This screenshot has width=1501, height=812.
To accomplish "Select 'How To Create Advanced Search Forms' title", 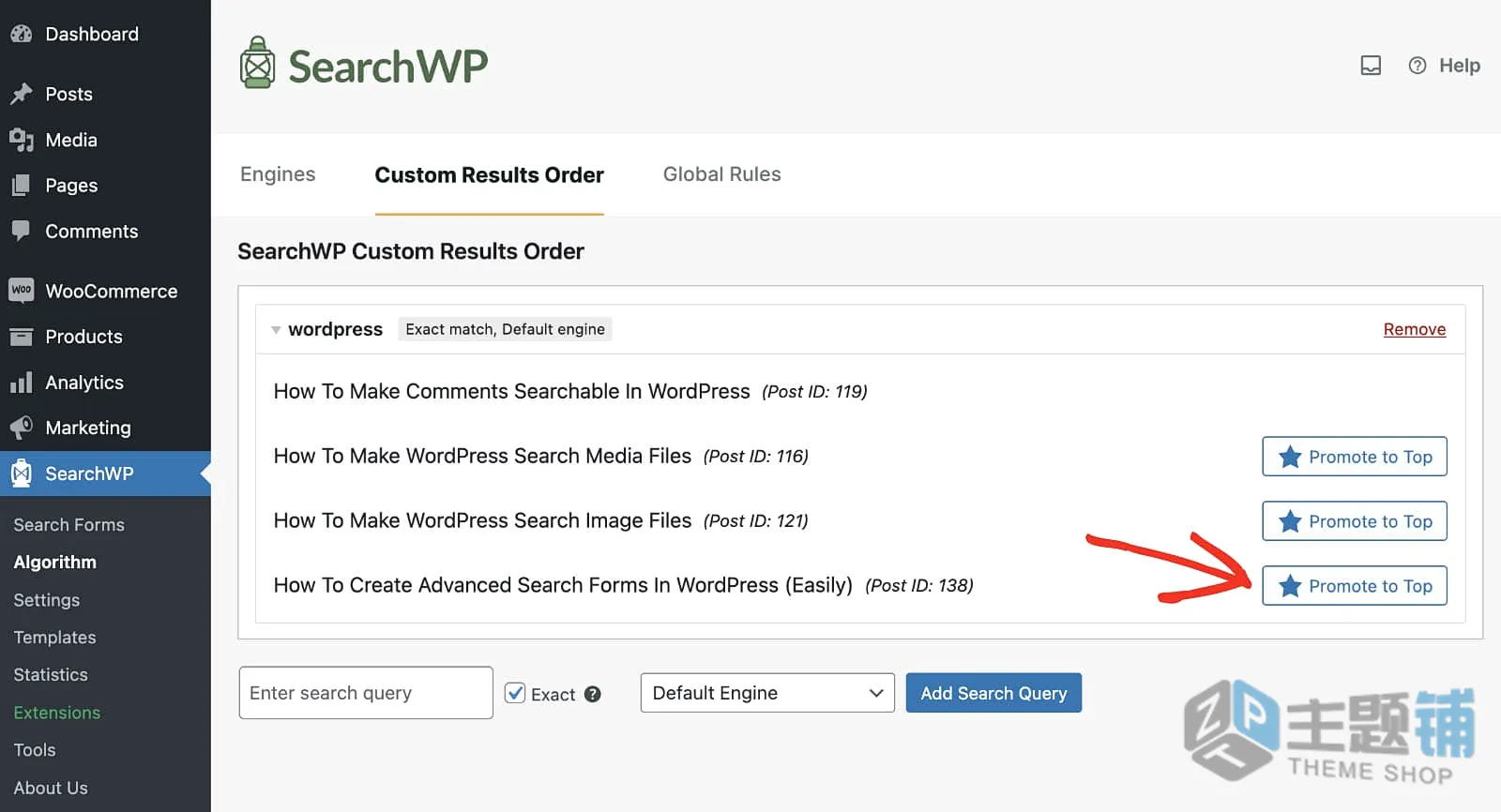I will 563,585.
